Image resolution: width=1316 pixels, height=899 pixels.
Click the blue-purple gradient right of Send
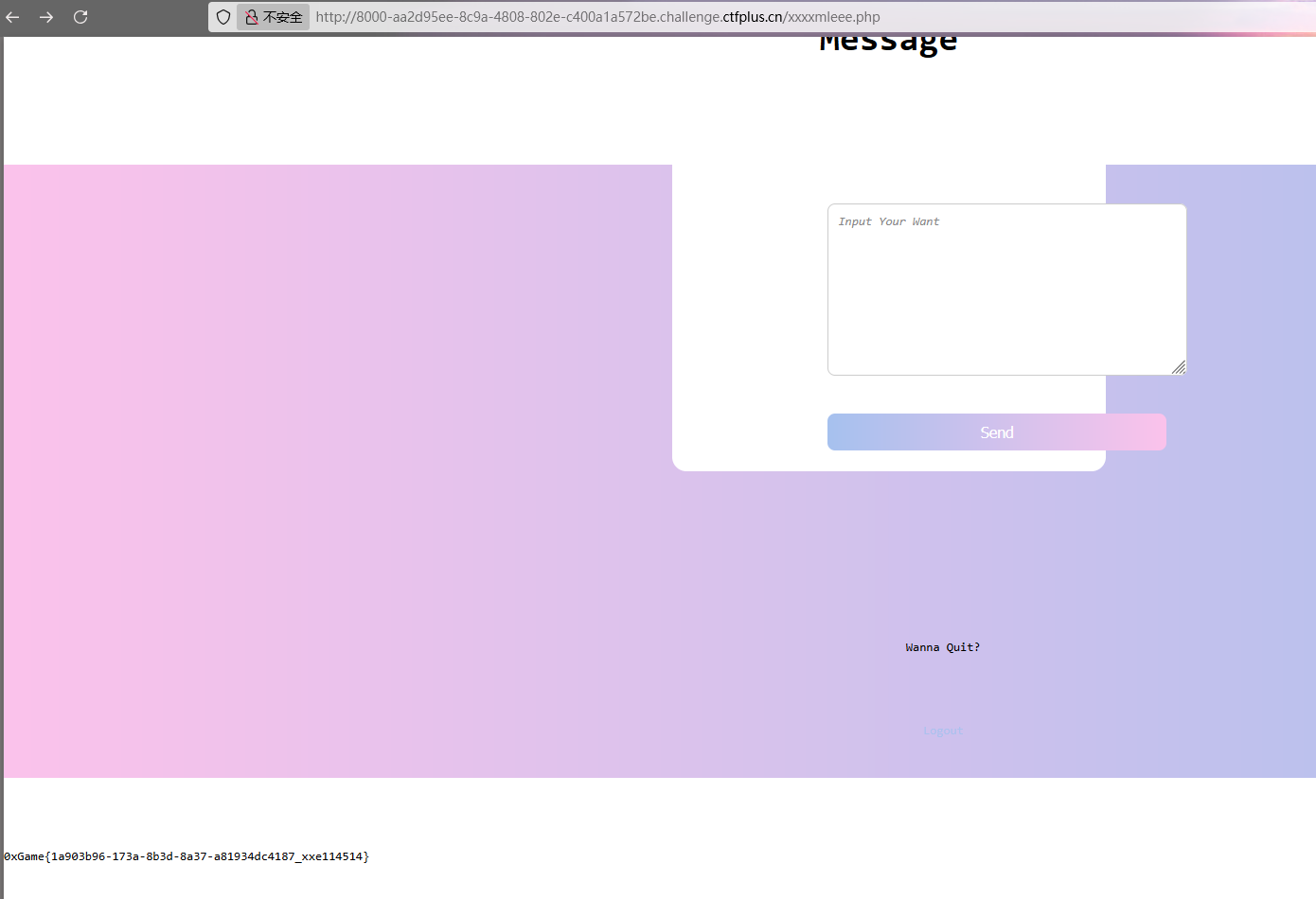click(1240, 432)
